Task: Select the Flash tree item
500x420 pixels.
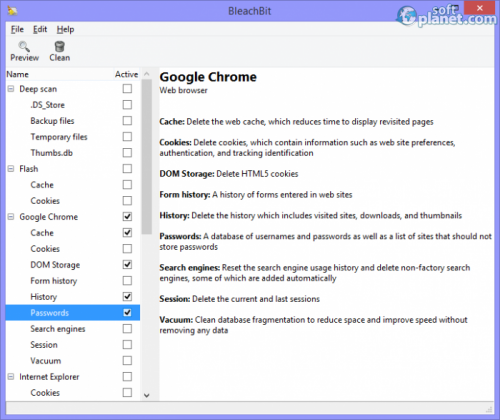Action: pyautogui.click(x=29, y=169)
